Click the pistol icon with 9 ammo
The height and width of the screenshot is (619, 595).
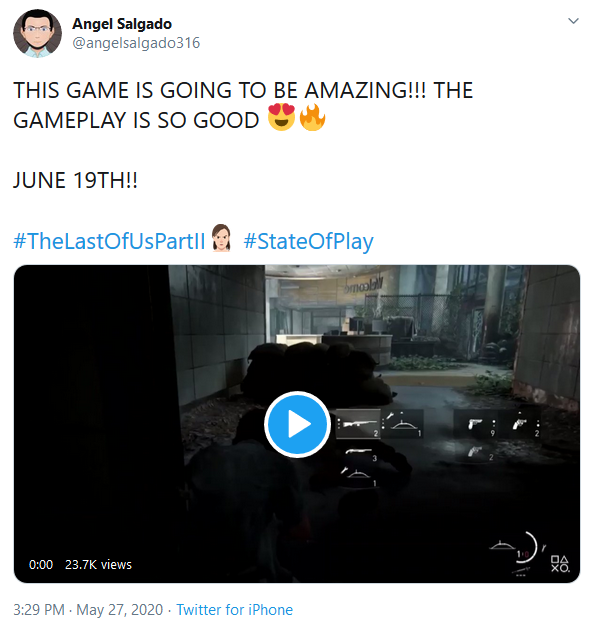point(475,424)
